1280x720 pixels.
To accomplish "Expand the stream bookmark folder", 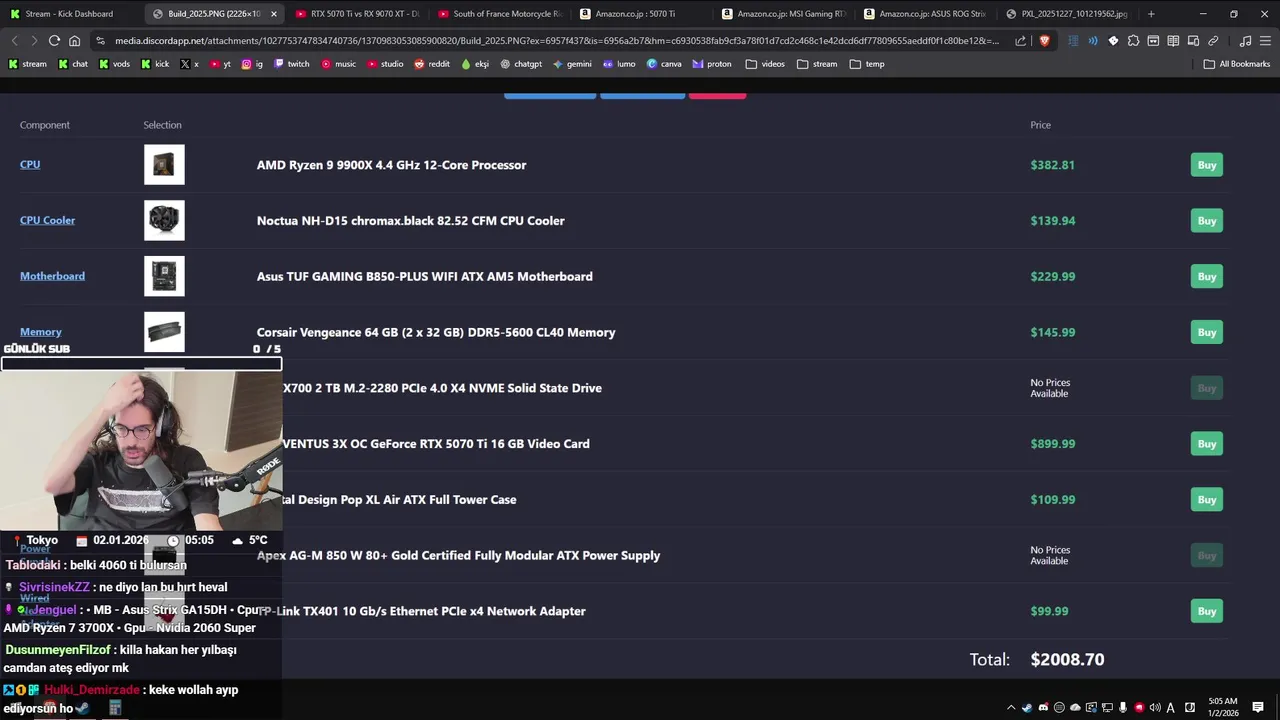I will (817, 64).
